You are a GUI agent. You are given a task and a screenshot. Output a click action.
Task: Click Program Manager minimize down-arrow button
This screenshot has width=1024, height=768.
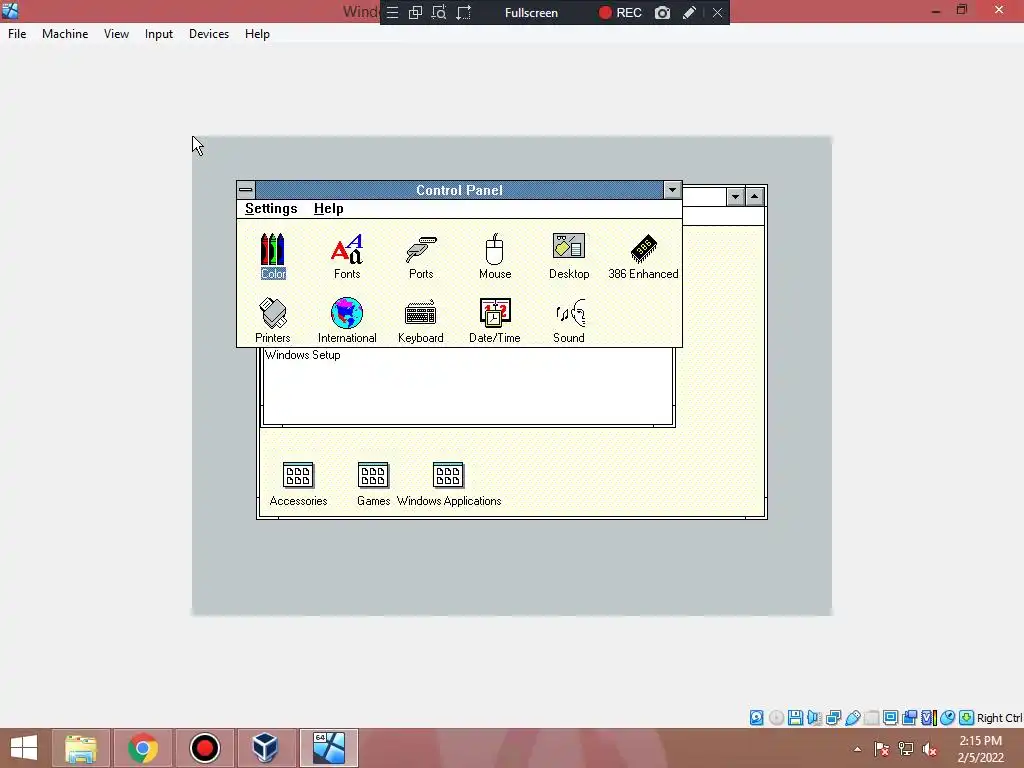[735, 196]
